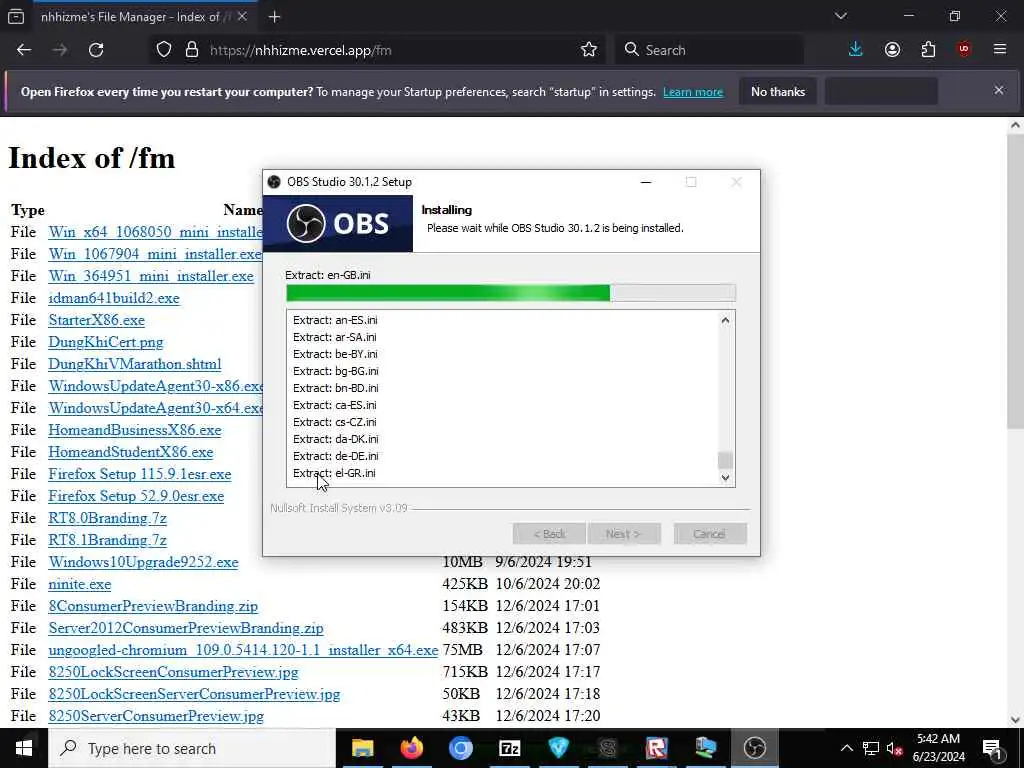Open the RT8.1Branding.7z link

[x=107, y=540]
